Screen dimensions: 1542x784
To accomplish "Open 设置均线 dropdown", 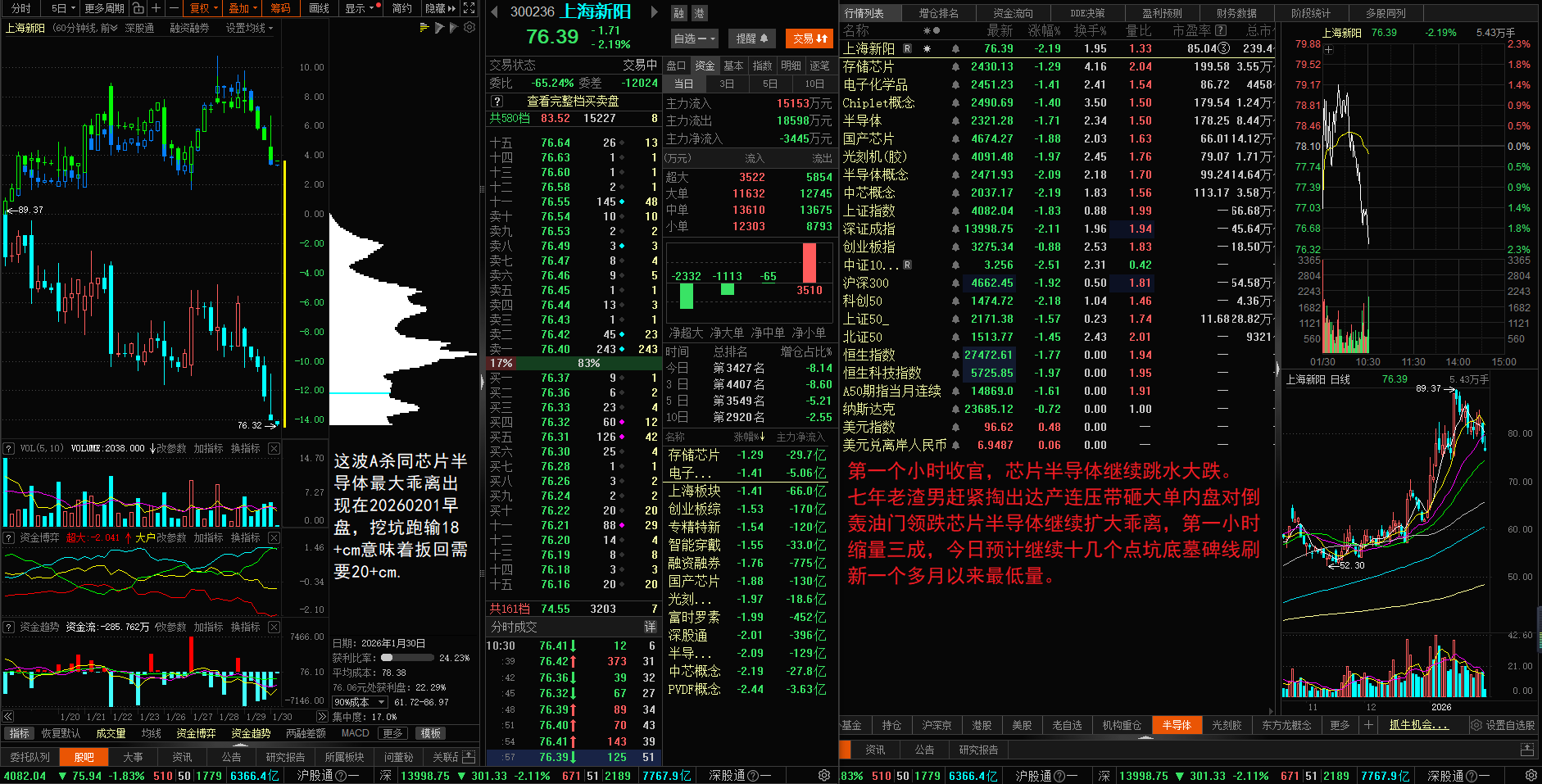I will (x=249, y=28).
